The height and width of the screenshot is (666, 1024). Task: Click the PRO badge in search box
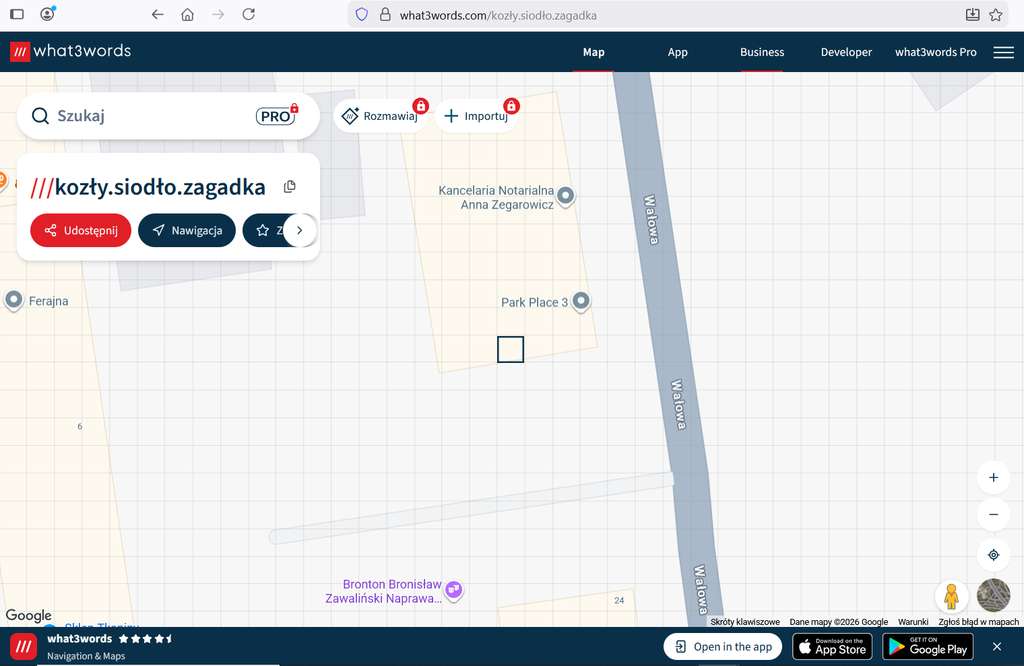tap(277, 115)
